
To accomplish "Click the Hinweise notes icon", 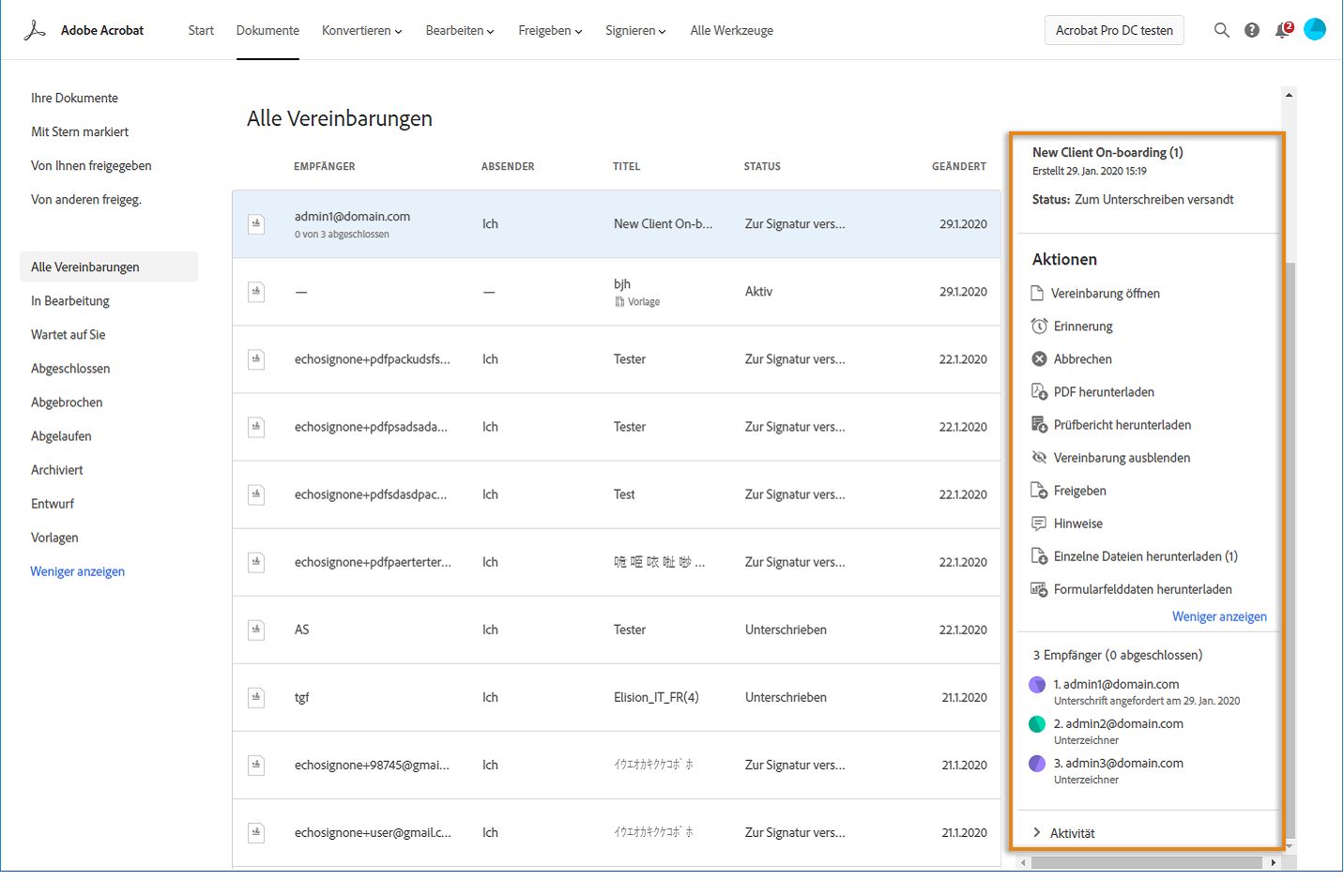I will [x=1039, y=524].
